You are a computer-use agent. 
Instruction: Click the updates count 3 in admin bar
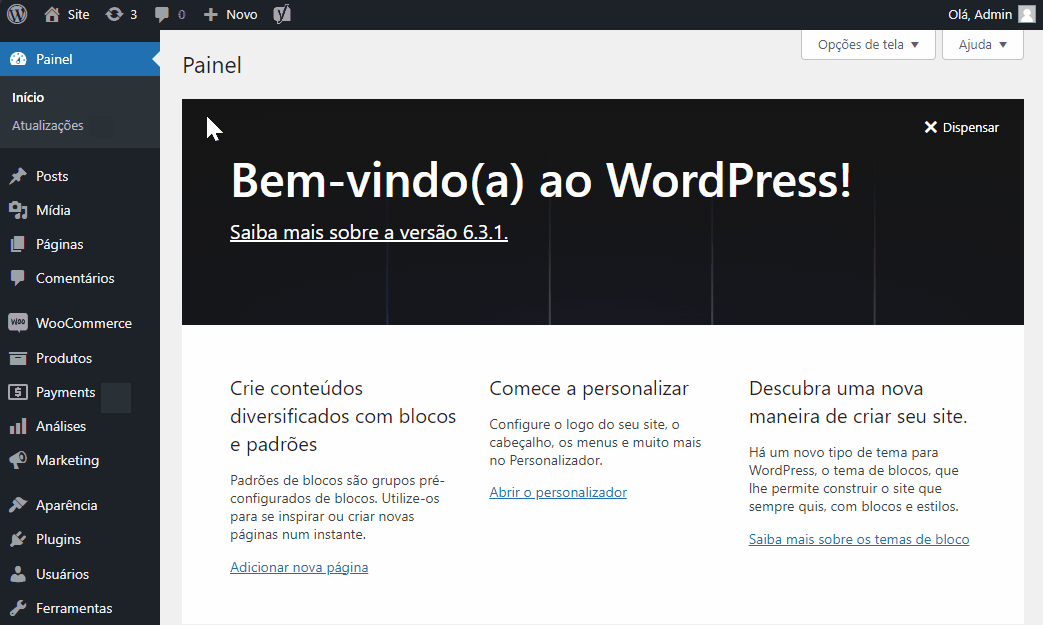click(134, 15)
